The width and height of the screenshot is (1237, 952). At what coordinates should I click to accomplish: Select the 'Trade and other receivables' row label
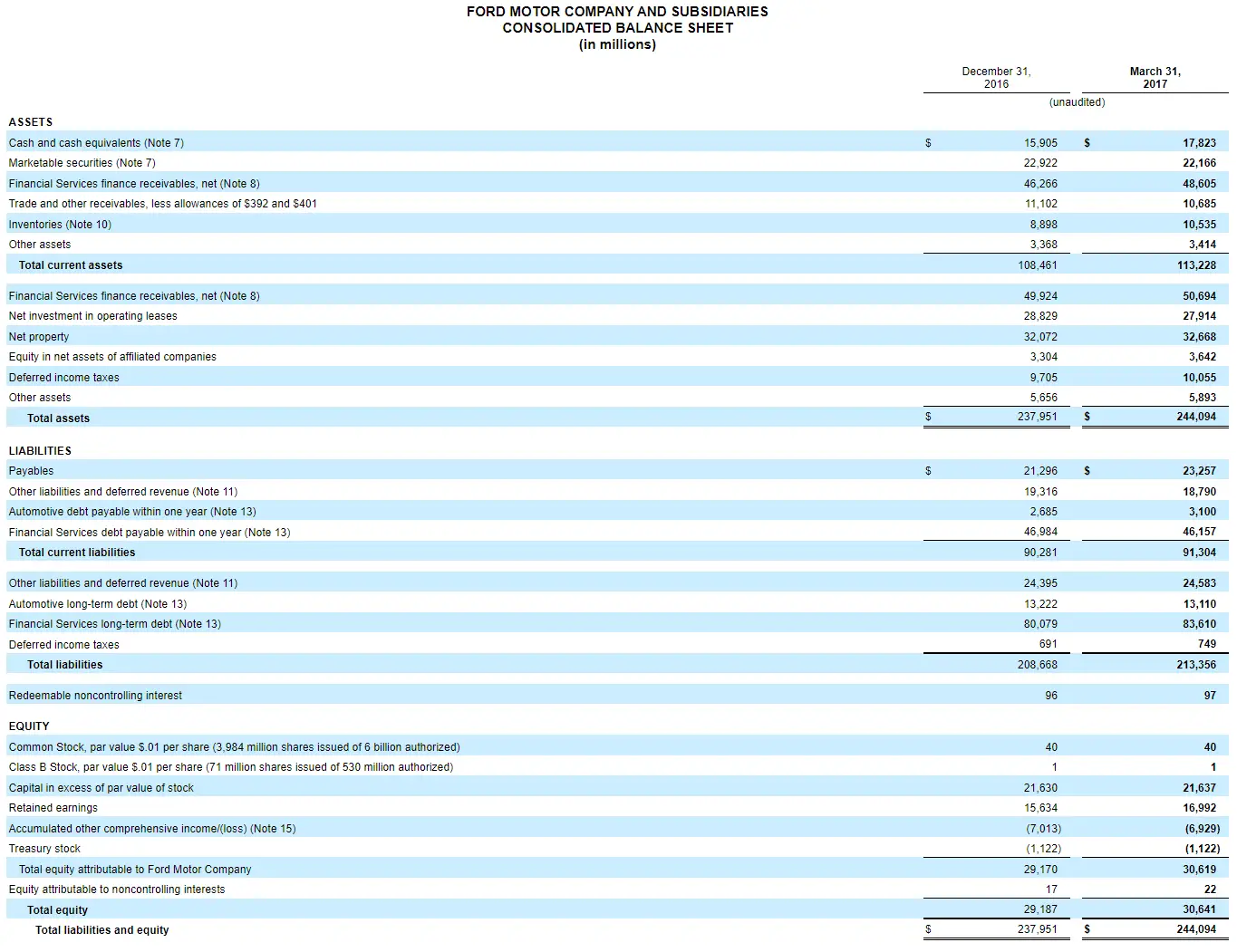coord(163,204)
